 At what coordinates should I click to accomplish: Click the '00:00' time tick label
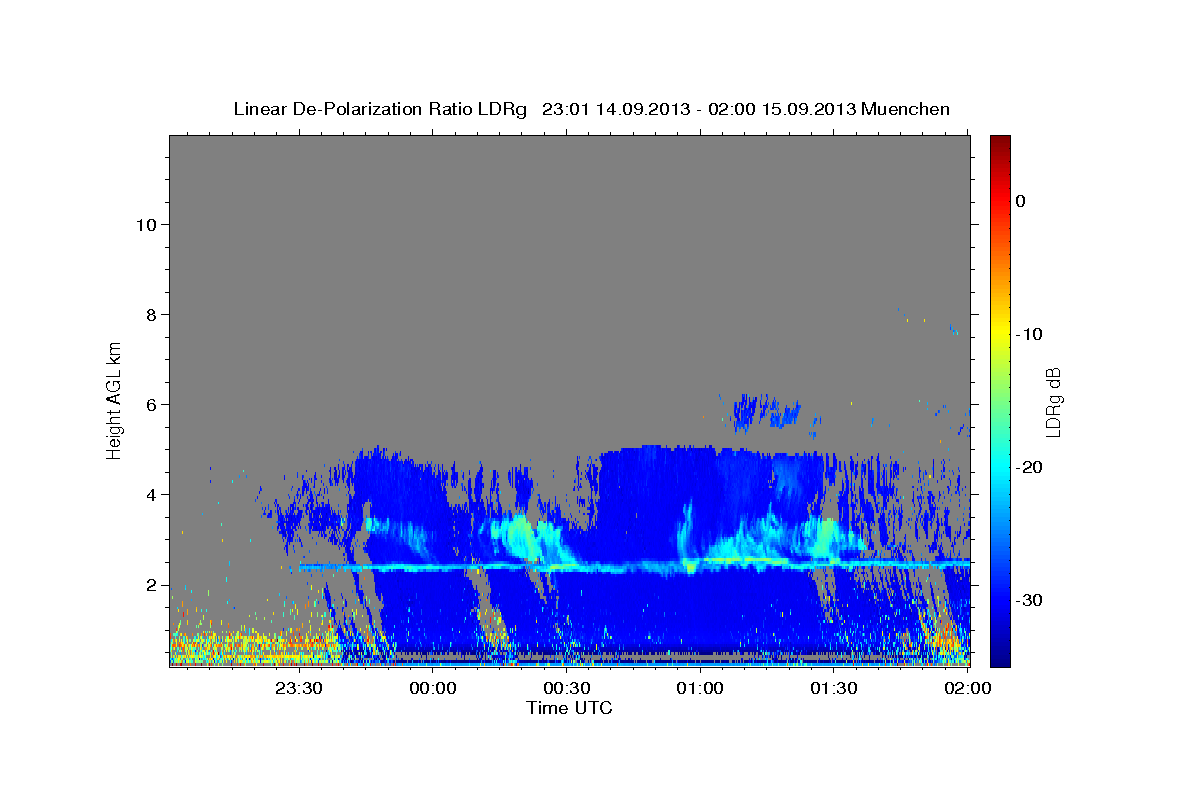433,688
